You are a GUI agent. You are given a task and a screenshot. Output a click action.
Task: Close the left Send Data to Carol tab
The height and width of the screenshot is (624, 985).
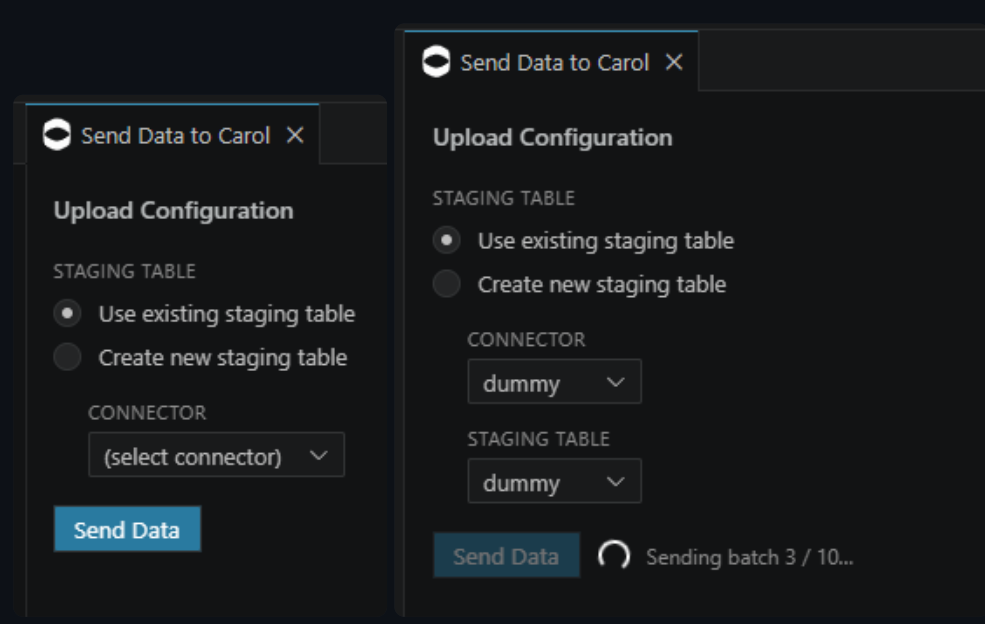tap(295, 135)
